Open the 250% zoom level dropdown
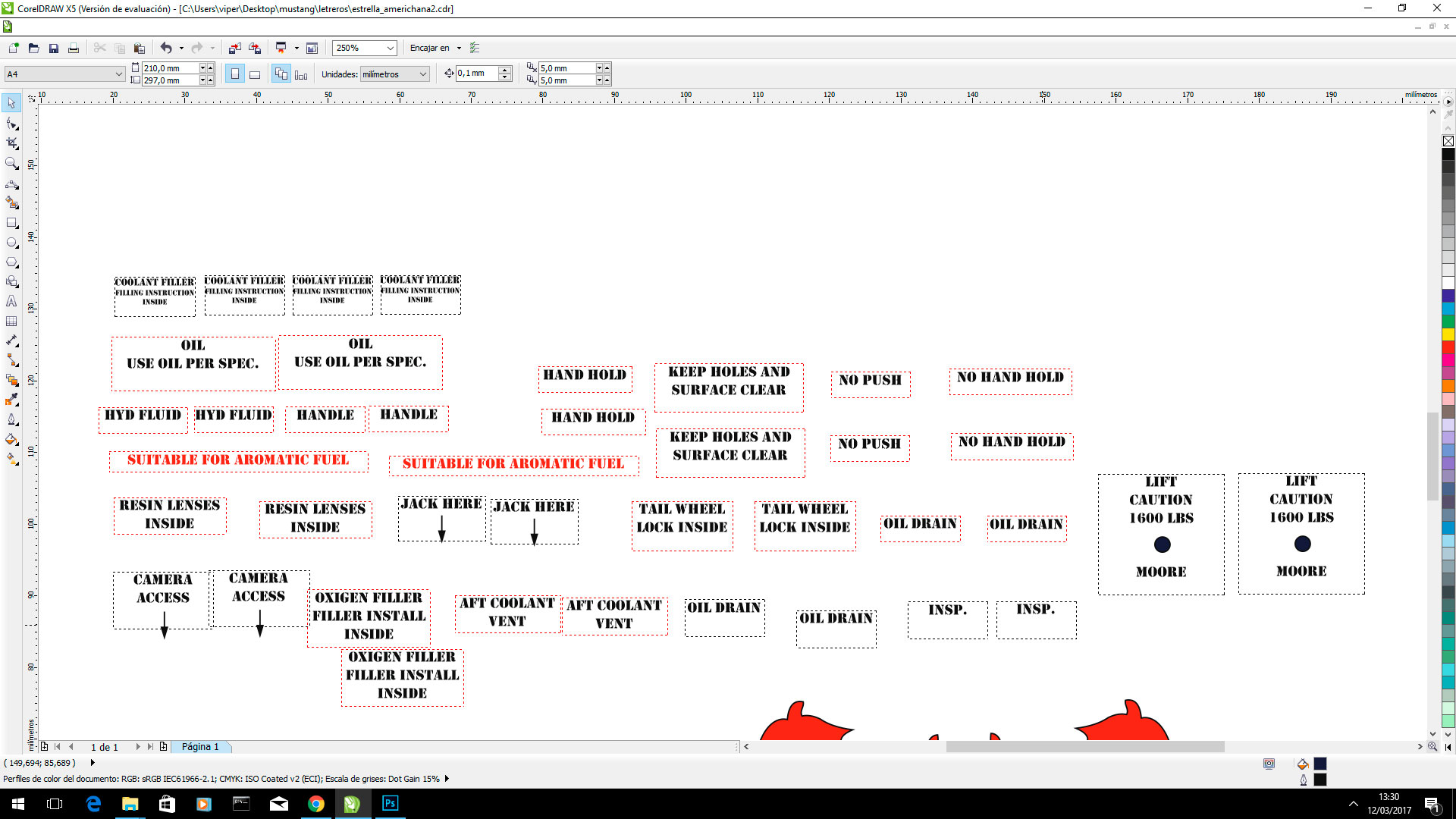 391,48
